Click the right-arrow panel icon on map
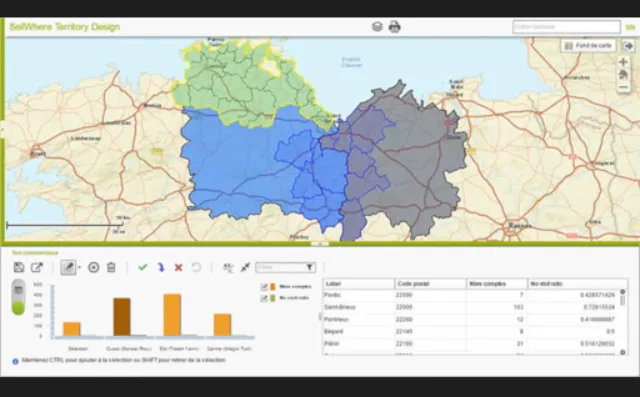This screenshot has height=397, width=640. tap(628, 46)
